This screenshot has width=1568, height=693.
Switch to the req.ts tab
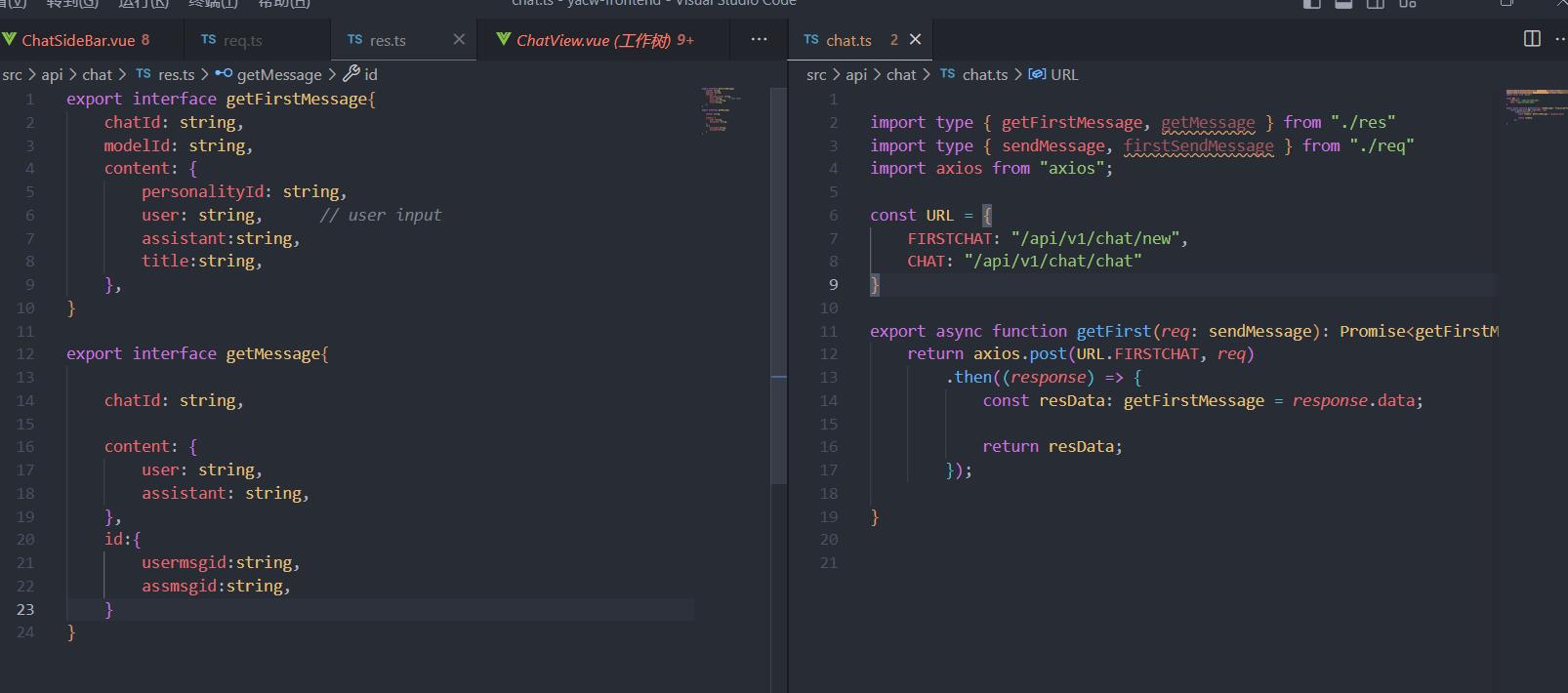[x=242, y=40]
